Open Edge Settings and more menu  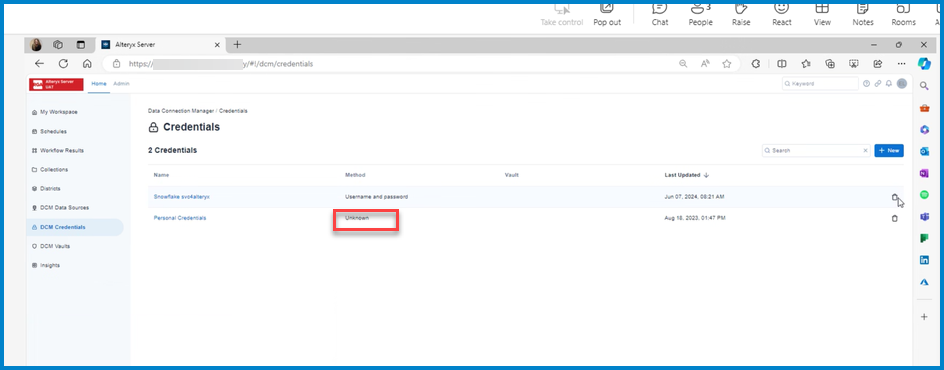(901, 64)
